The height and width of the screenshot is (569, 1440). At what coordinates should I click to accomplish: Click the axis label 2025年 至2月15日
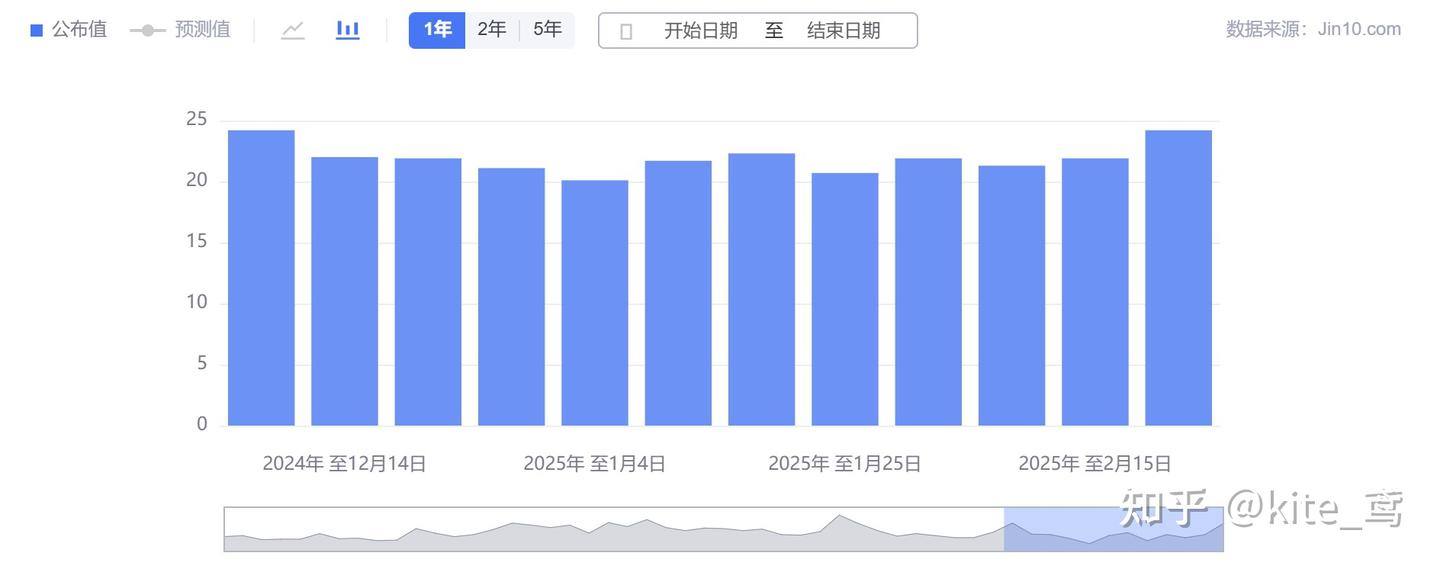(x=1094, y=464)
